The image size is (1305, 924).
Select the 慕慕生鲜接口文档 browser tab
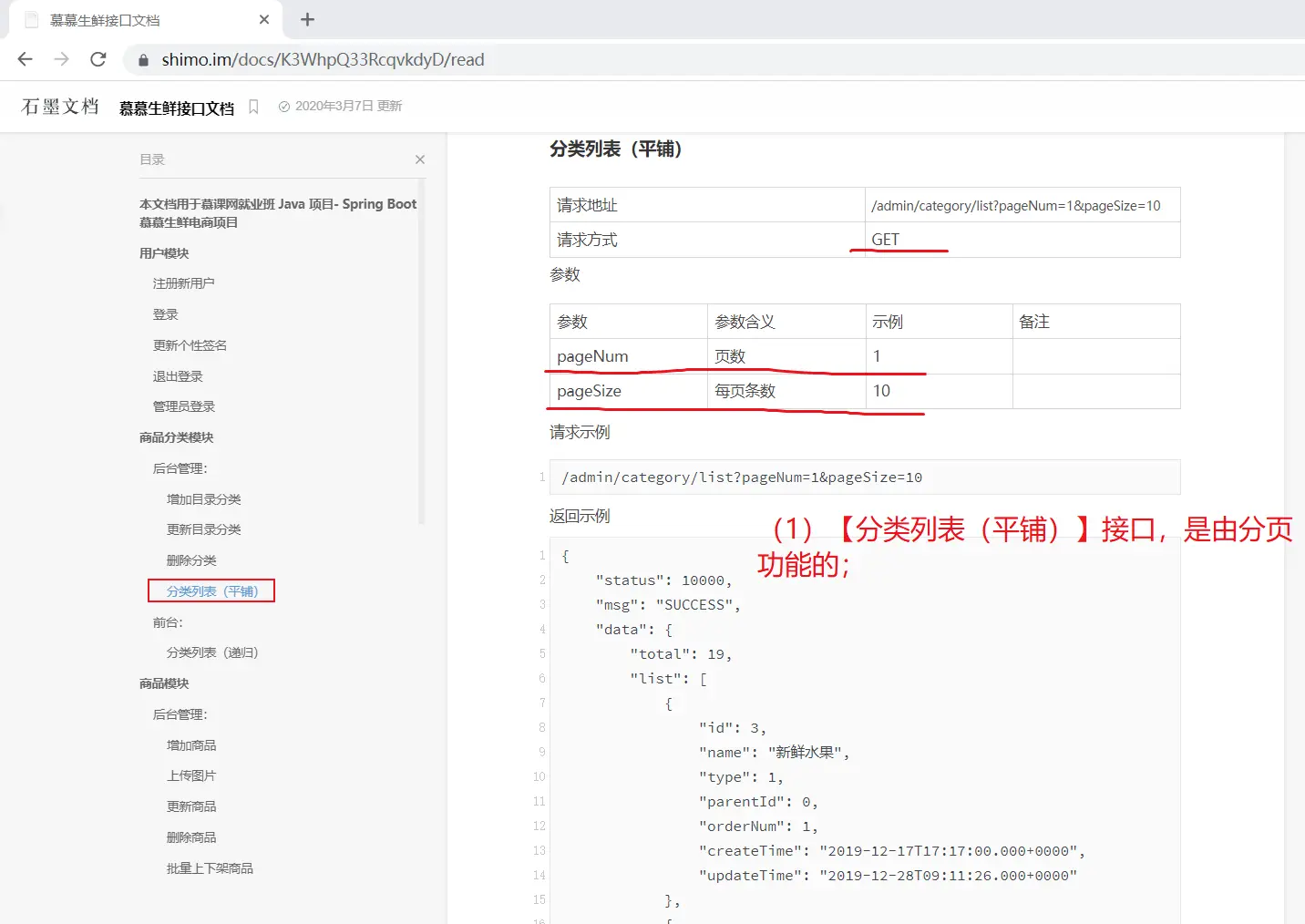(x=146, y=20)
